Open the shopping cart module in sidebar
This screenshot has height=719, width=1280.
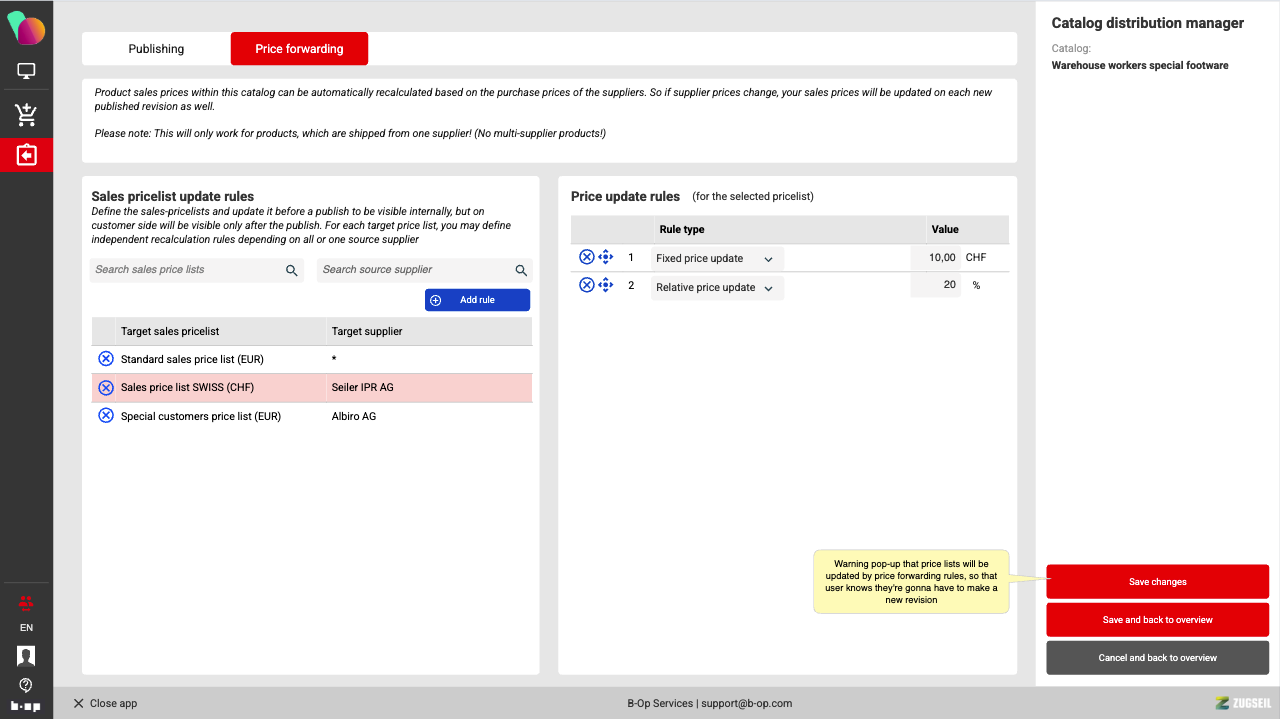[26, 115]
